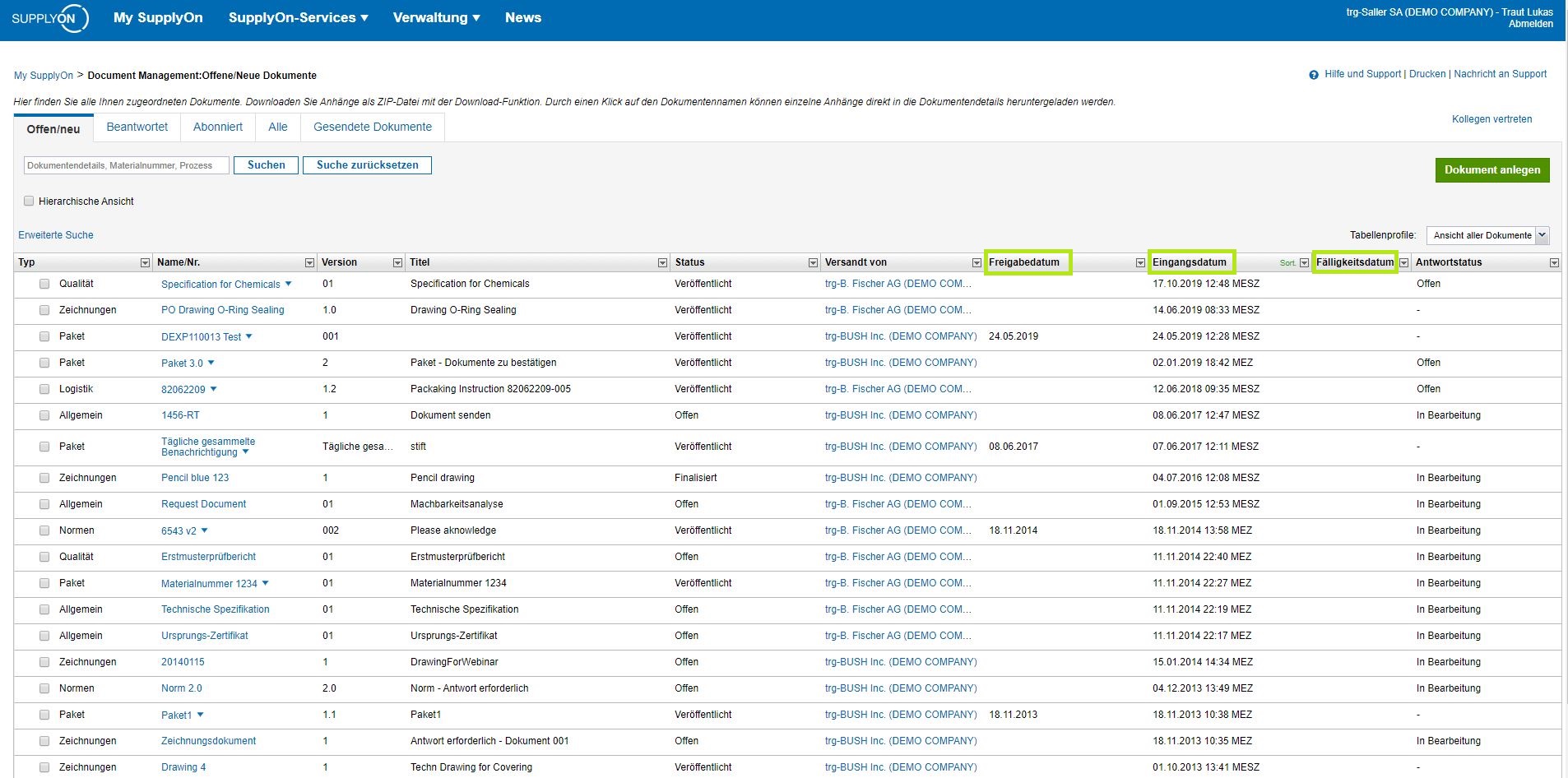Screen dimensions: 1568x778
Task: Expand arrow next to 6543 v2
Action: click(x=205, y=530)
